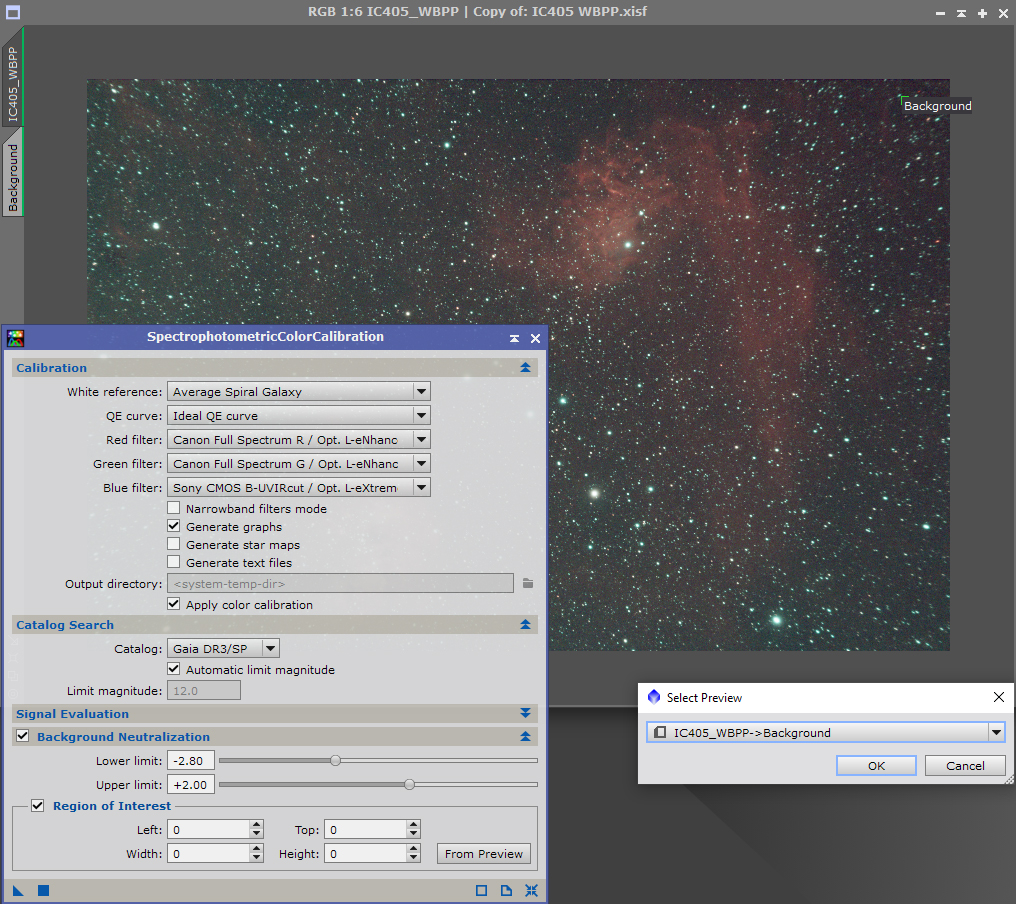Click OK in Select Preview dialog
Screen dimensions: 1016x904
pyautogui.click(x=876, y=766)
